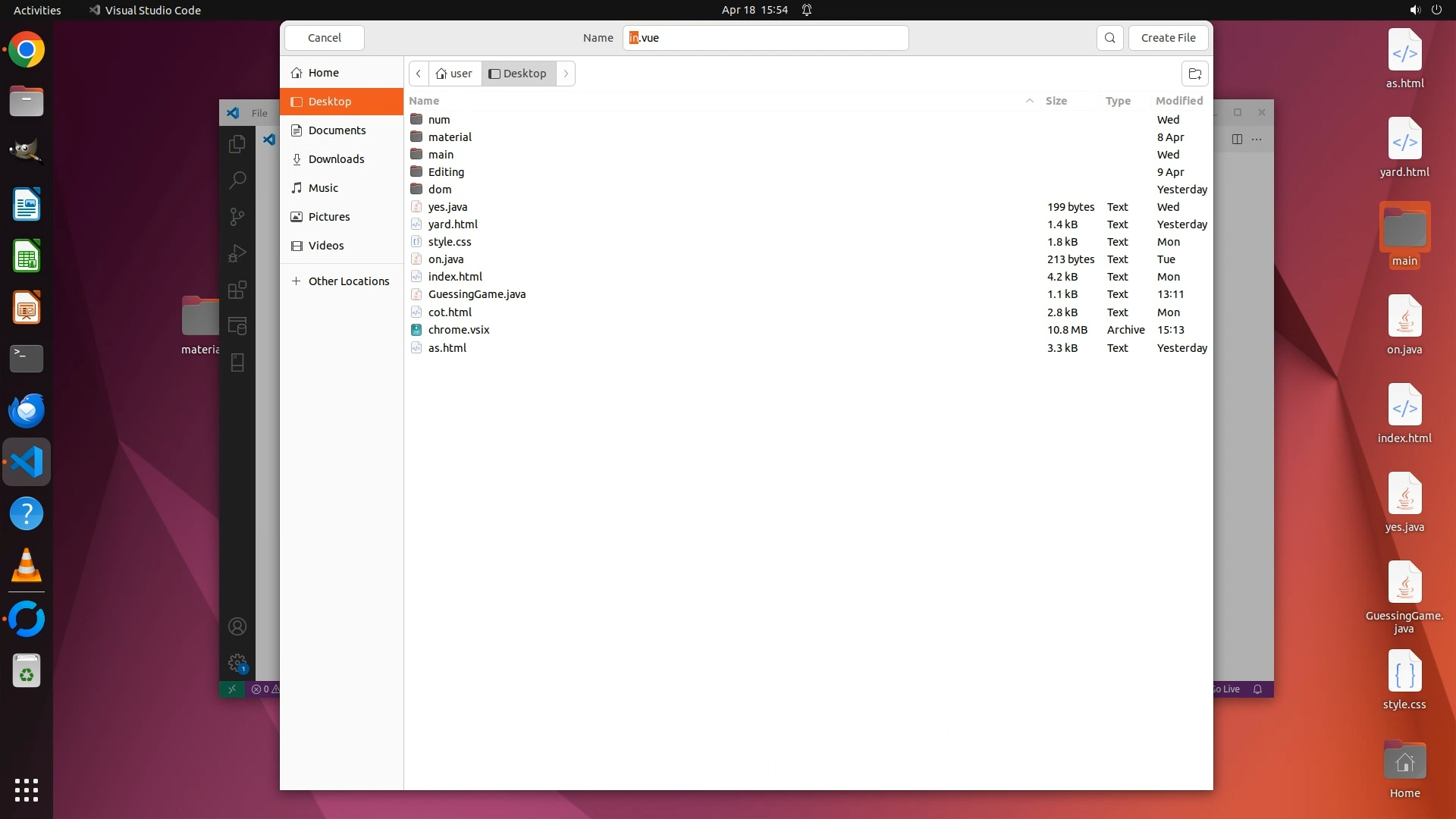Click the search icon in the file dialog
The width and height of the screenshot is (1456, 819).
click(1109, 38)
